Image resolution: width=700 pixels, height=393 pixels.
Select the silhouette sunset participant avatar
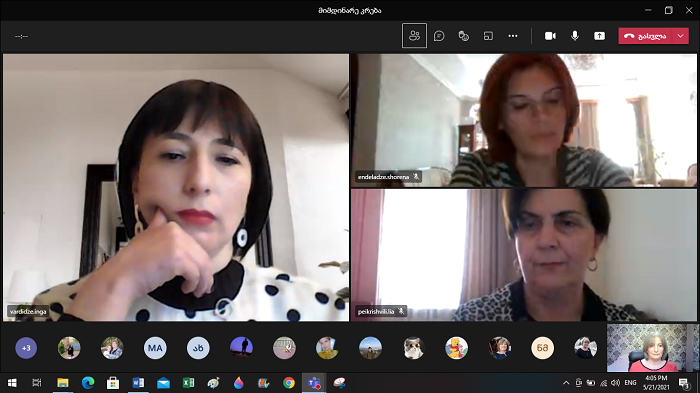(x=242, y=348)
